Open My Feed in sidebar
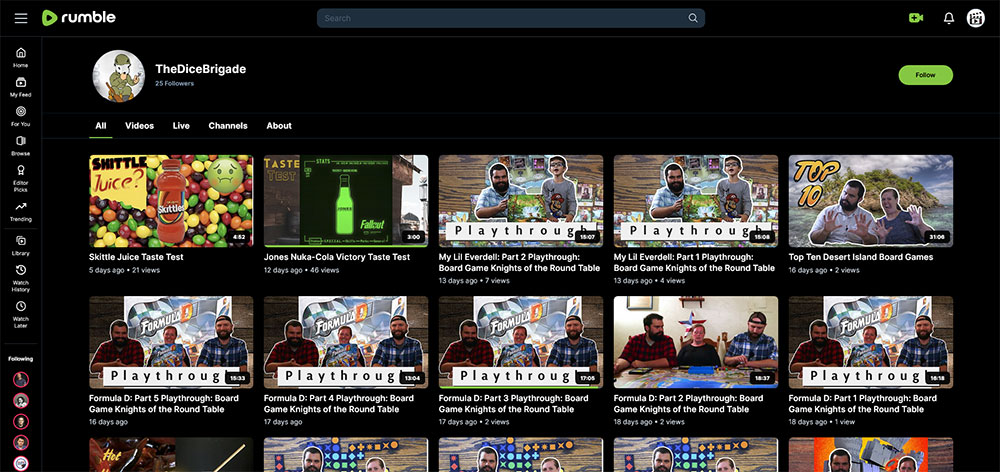 tap(20, 87)
